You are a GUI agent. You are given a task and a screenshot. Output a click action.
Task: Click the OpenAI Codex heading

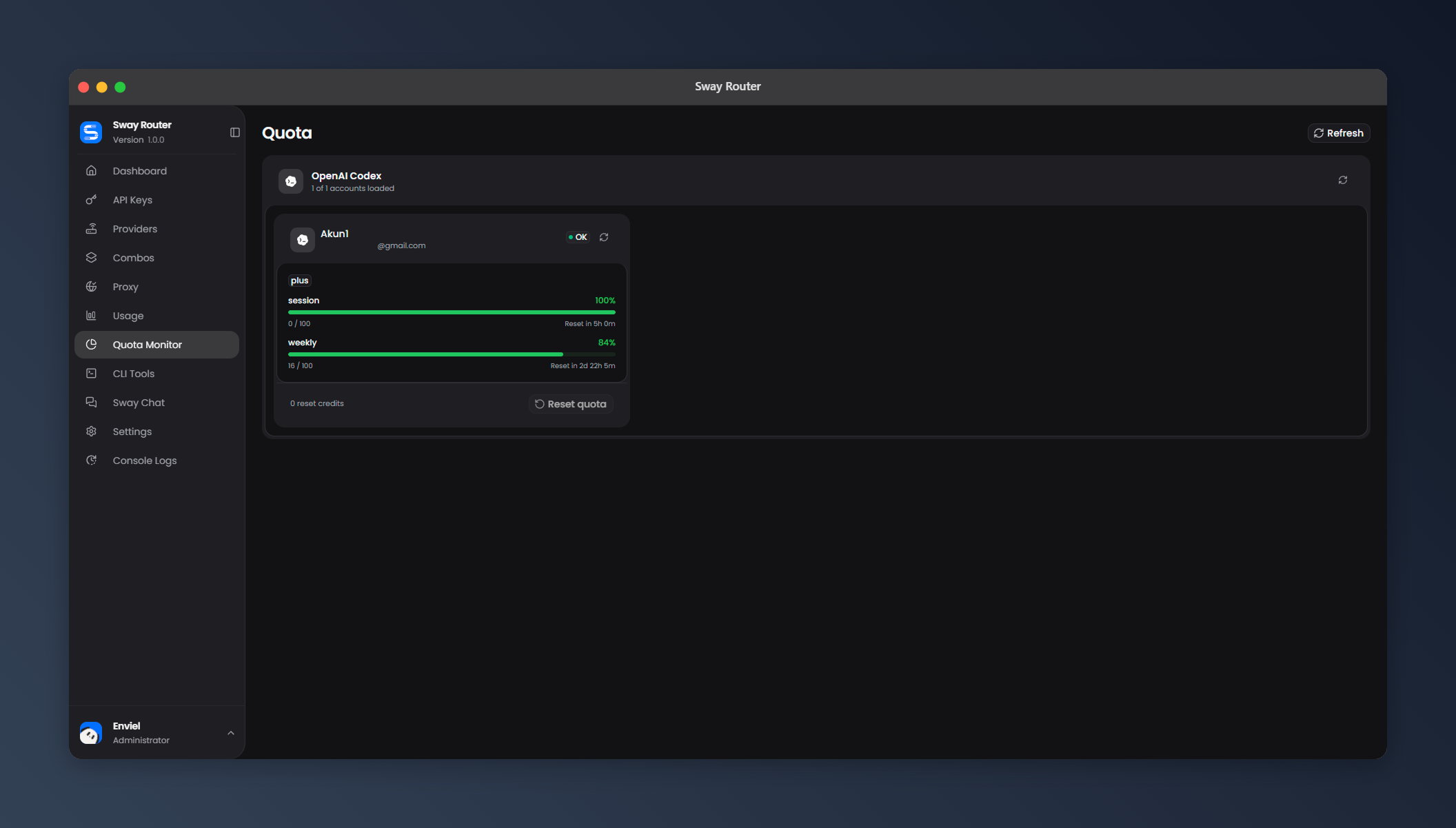[346, 176]
